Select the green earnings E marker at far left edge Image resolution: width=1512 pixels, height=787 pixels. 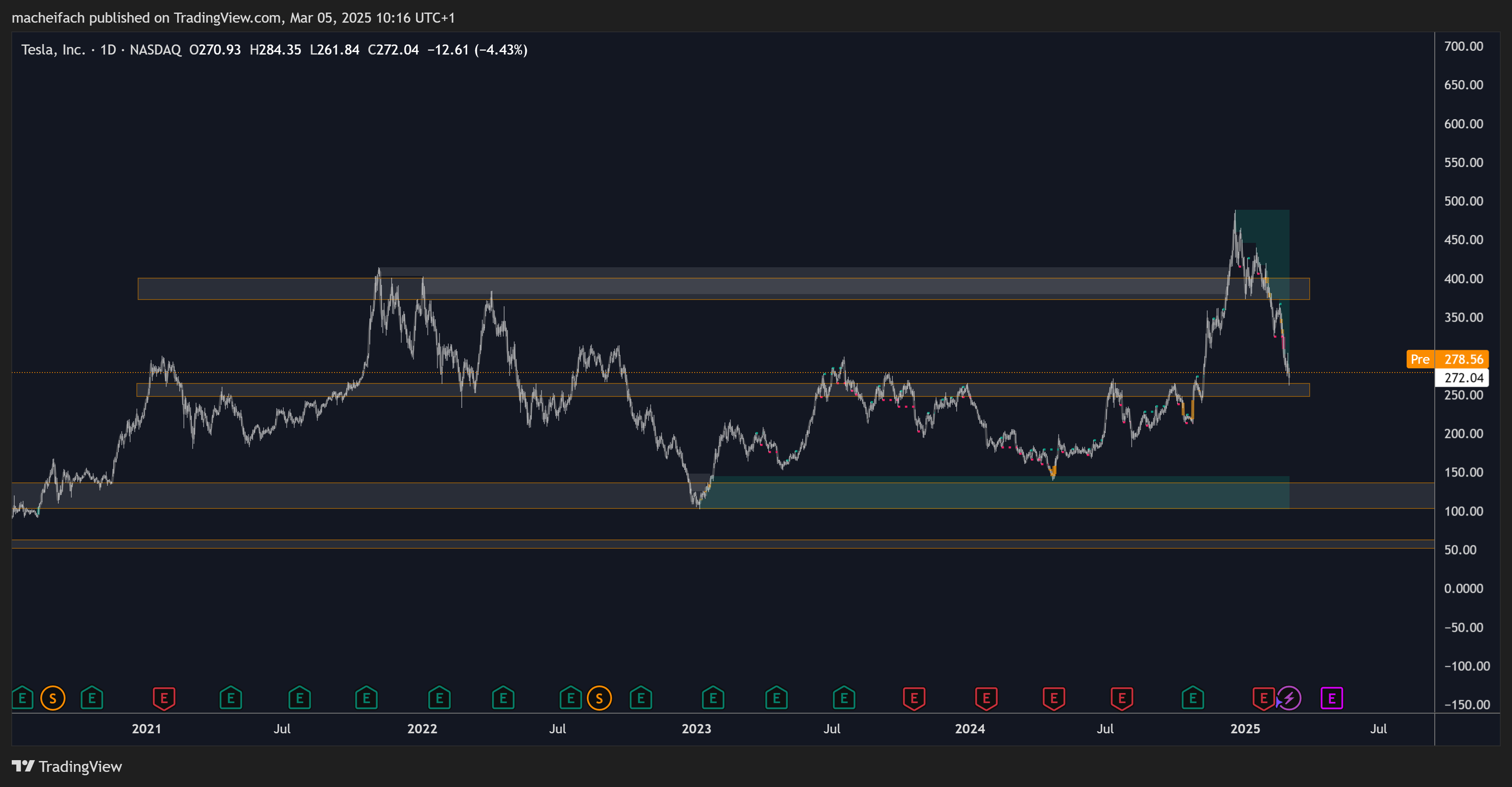(x=22, y=698)
